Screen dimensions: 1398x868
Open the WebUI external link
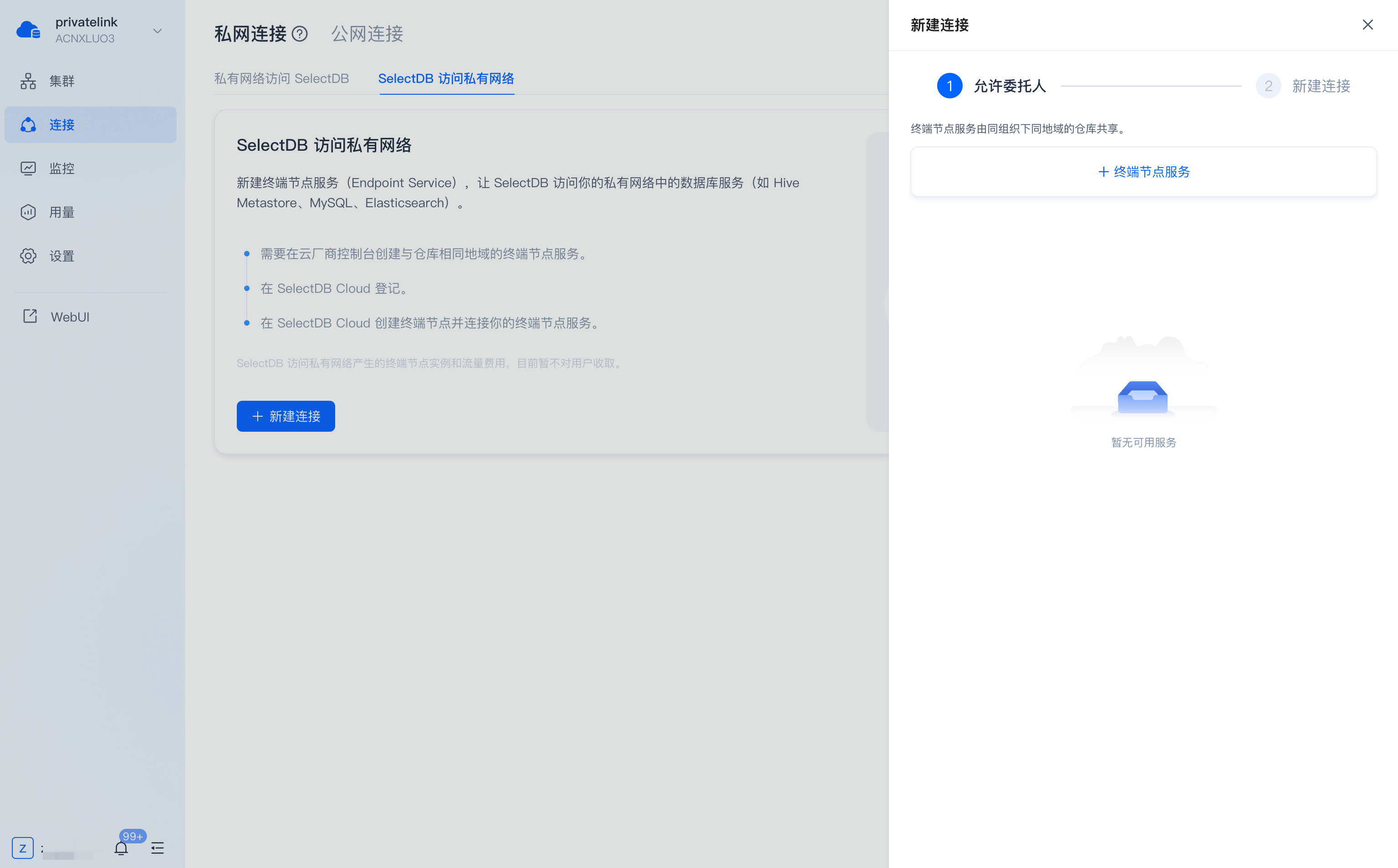coord(91,317)
